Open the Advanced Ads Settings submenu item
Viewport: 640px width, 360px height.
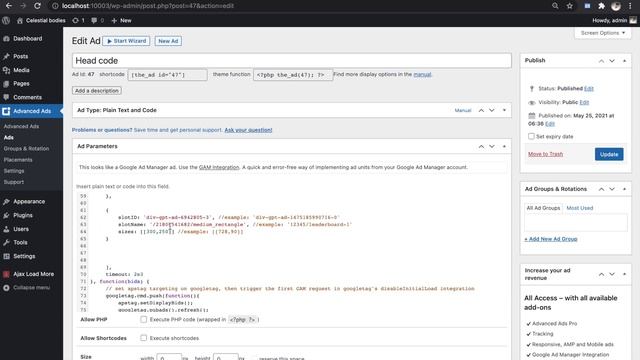[x=14, y=171]
